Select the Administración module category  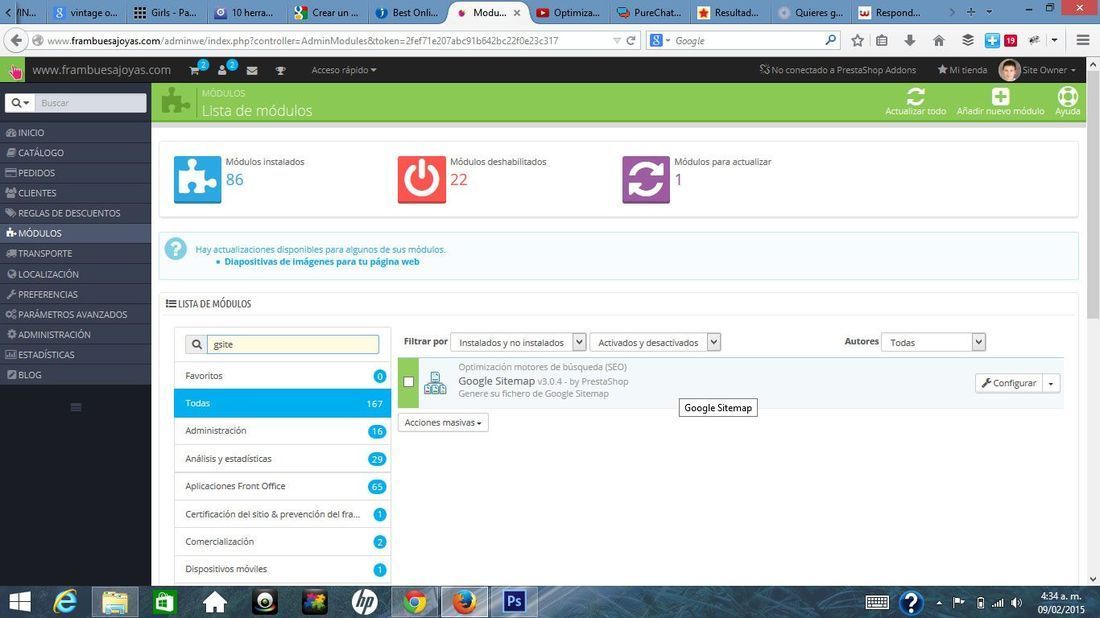coord(283,431)
